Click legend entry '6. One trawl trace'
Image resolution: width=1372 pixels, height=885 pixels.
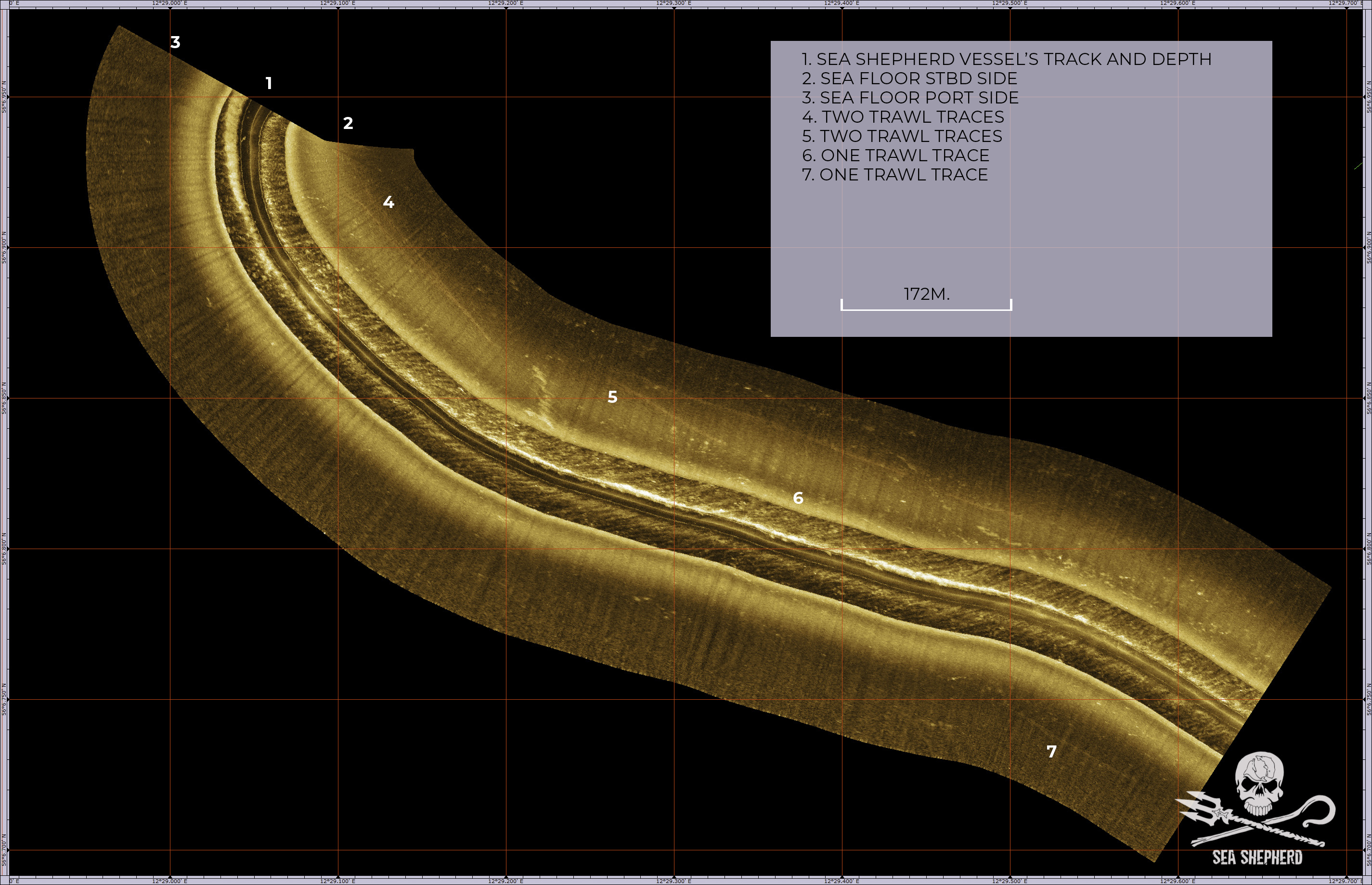pos(895,156)
